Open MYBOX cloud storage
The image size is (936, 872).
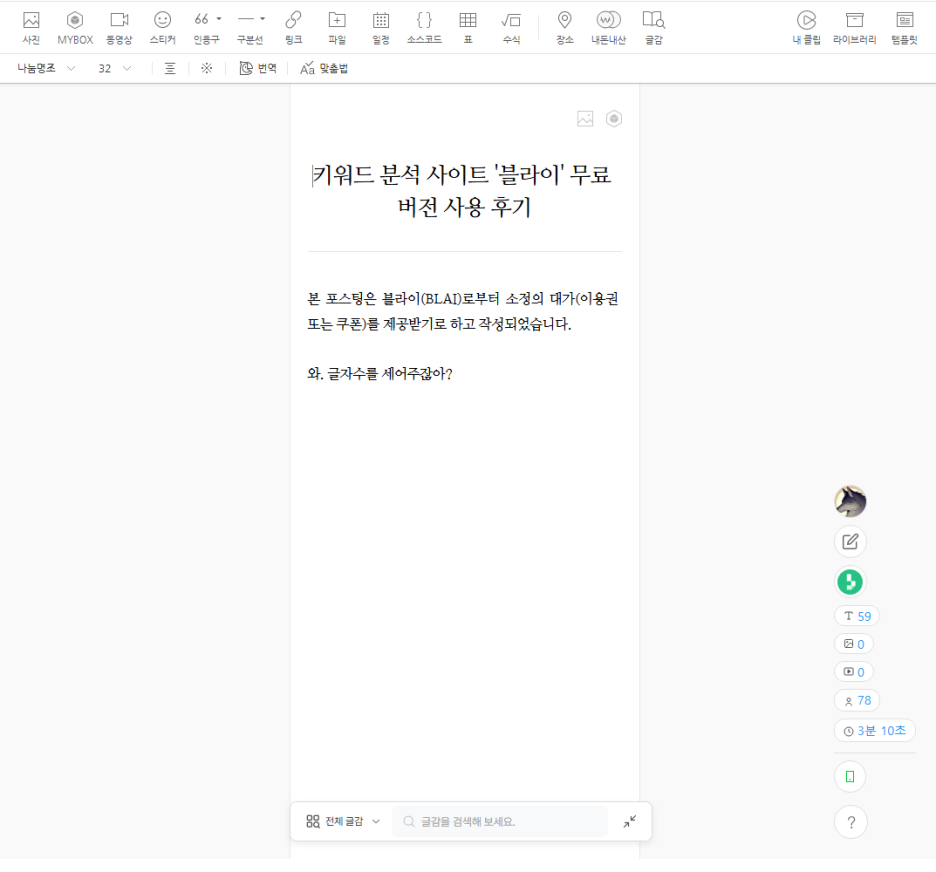[x=75, y=27]
